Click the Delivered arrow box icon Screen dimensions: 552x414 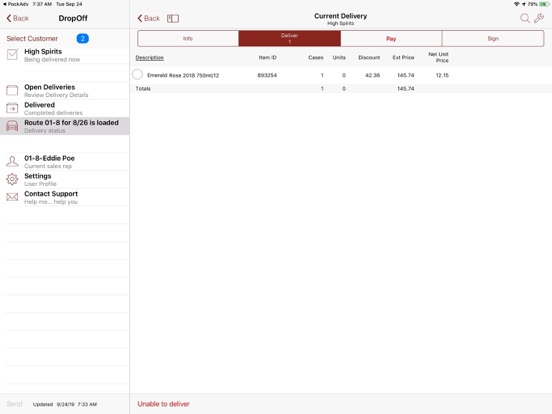point(12,108)
